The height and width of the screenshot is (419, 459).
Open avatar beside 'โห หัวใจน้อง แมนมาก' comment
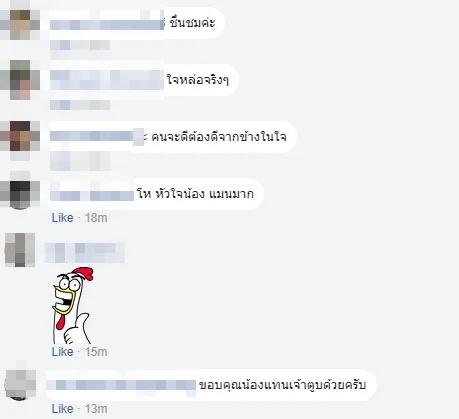click(20, 193)
